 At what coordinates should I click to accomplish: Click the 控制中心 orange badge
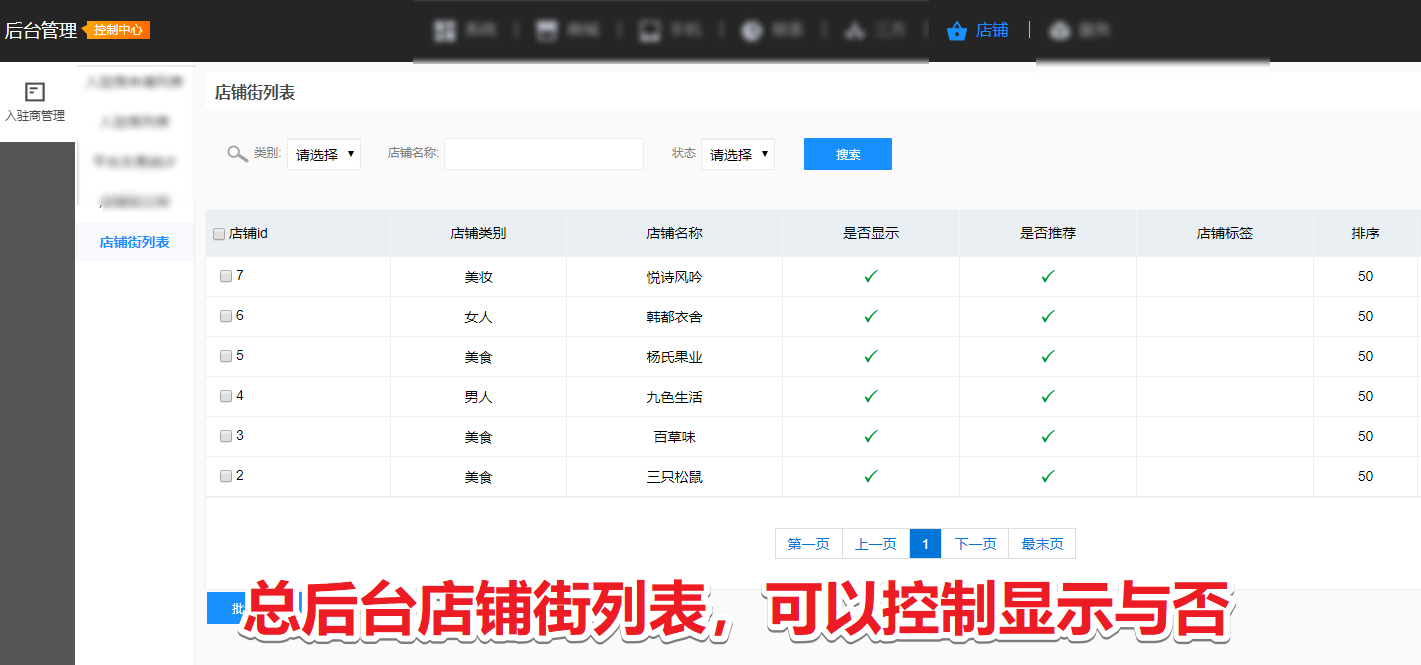pos(118,30)
